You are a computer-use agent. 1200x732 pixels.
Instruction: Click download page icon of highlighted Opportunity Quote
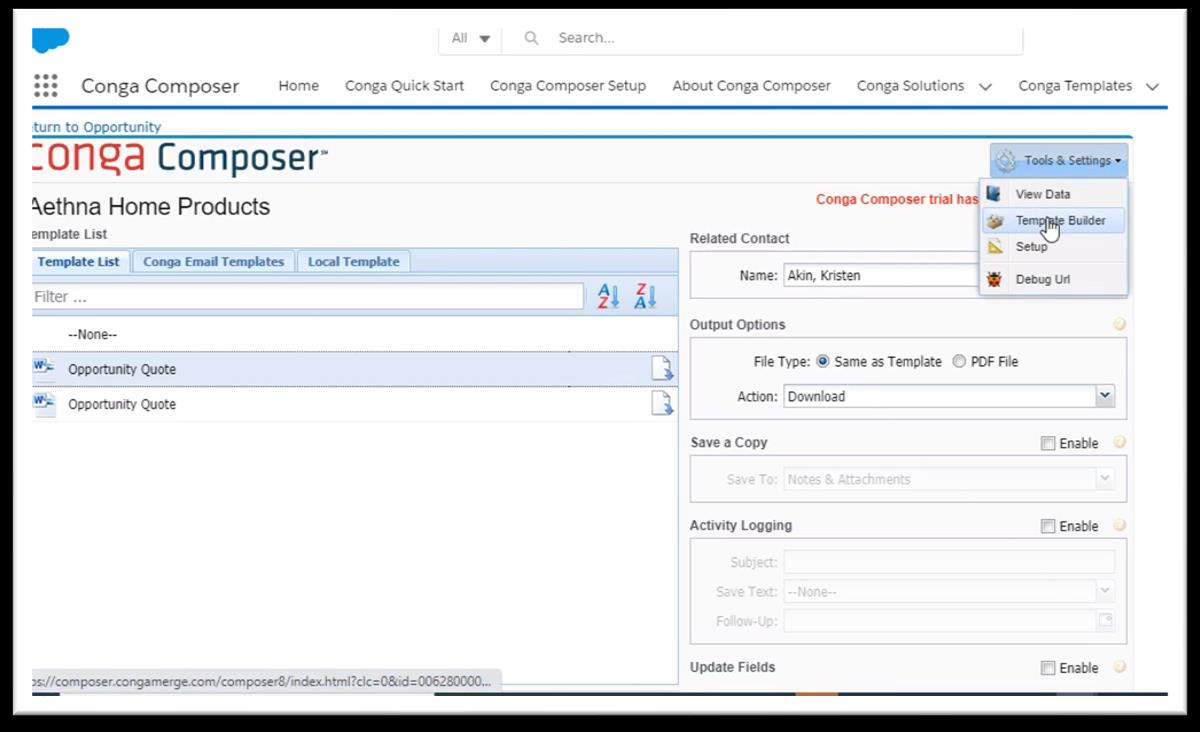(662, 369)
